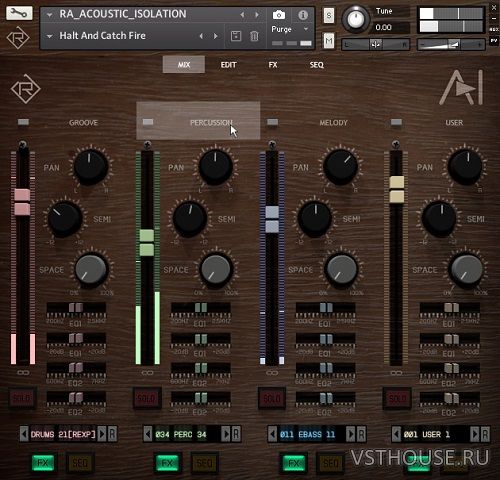This screenshot has height=480, width=500.
Task: Open the wrench instrument options icon
Action: 19,13
